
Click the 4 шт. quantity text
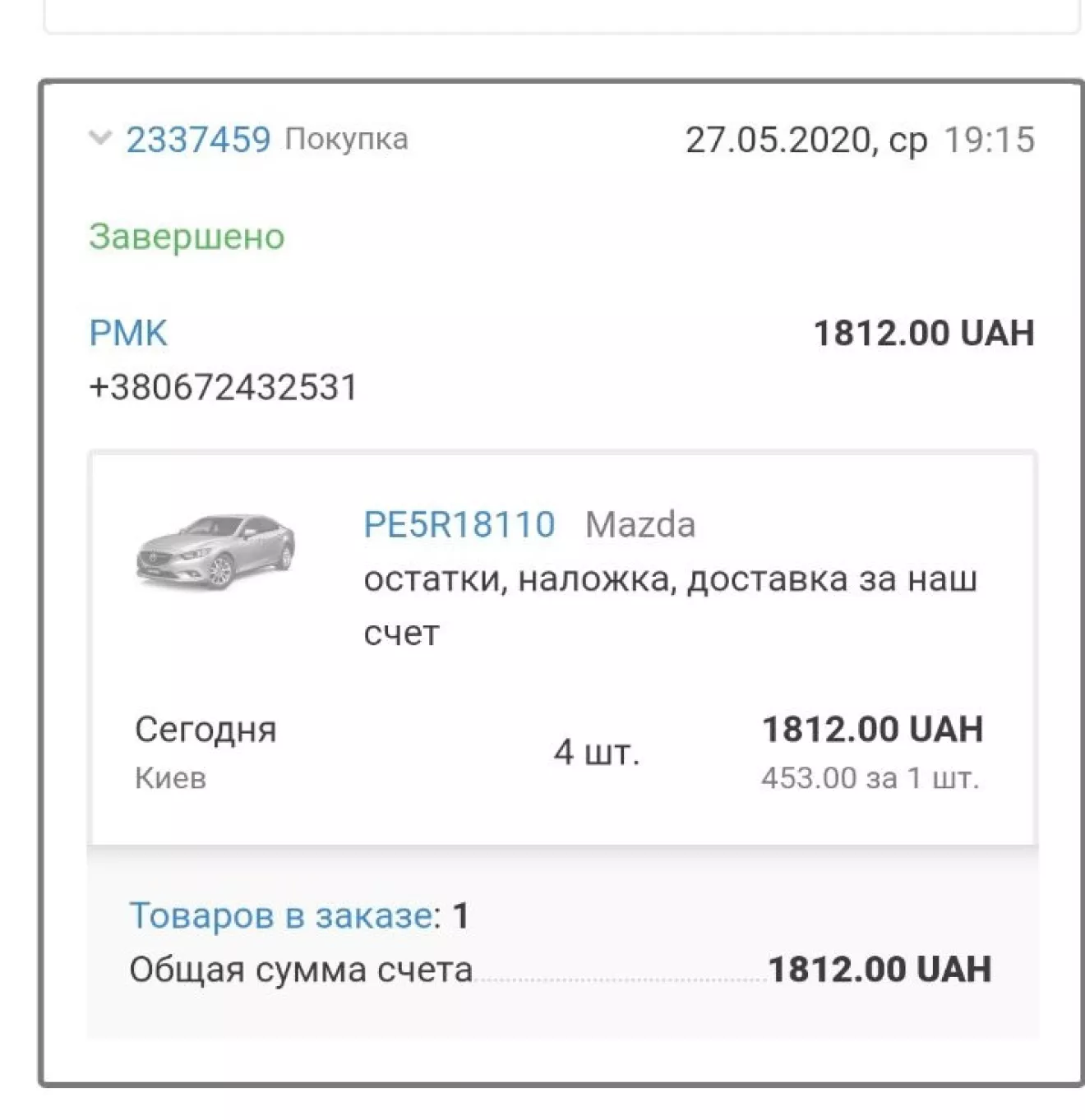597,752
